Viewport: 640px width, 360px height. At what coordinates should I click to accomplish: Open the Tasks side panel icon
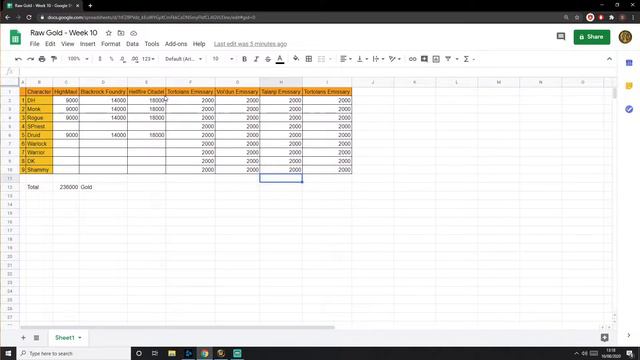(x=629, y=109)
